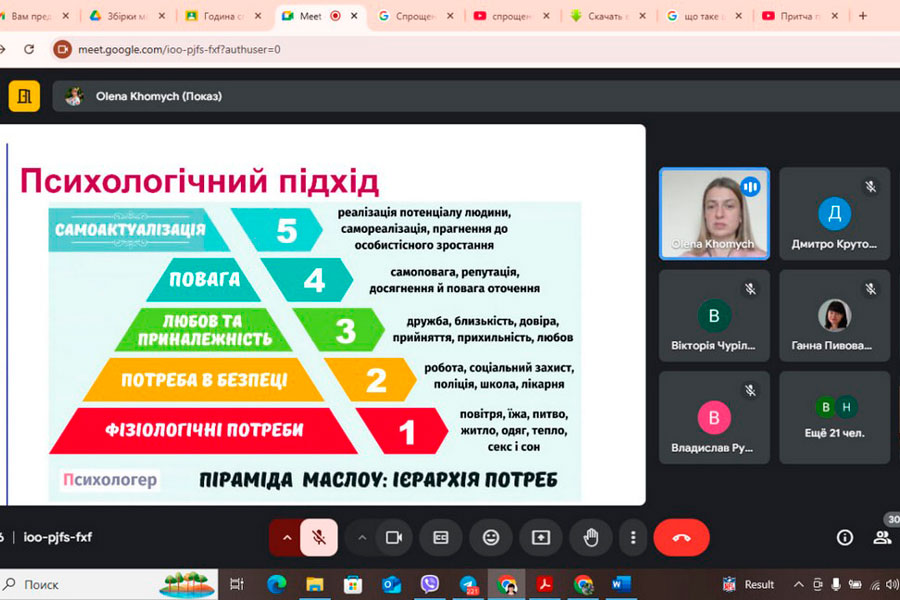
Task: Expand audio settings arrow beside microphone
Action: 286,537
